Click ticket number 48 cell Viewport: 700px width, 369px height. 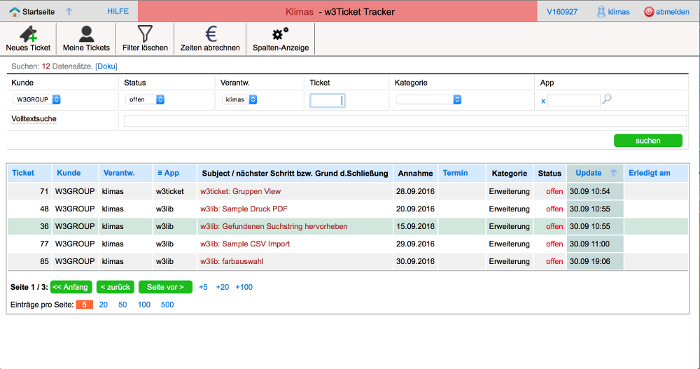point(30,209)
